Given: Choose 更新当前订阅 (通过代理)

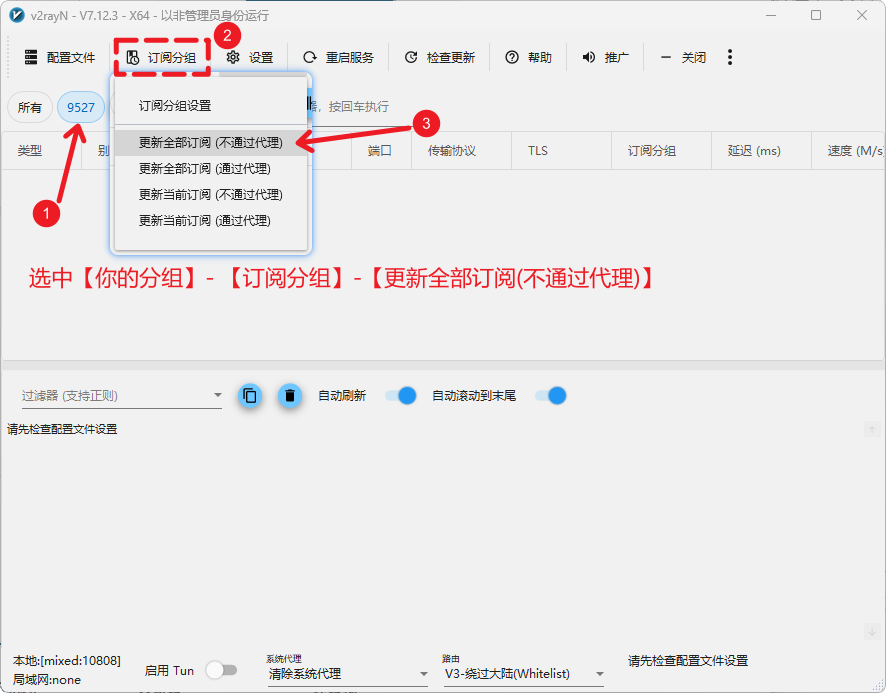Looking at the screenshot, I should (211, 220).
